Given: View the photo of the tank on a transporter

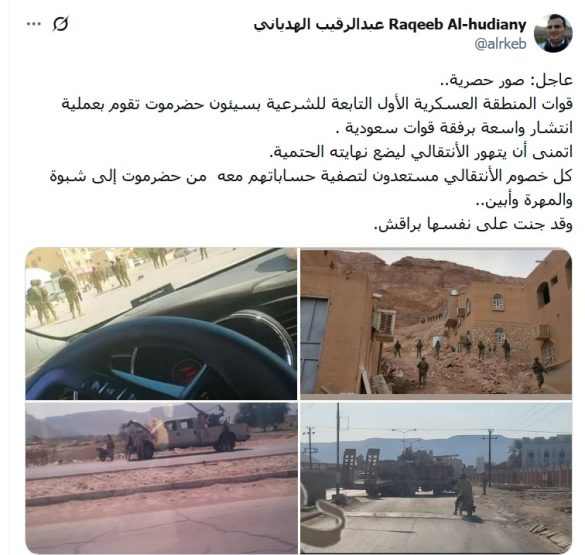Looking at the screenshot, I should [x=436, y=478].
